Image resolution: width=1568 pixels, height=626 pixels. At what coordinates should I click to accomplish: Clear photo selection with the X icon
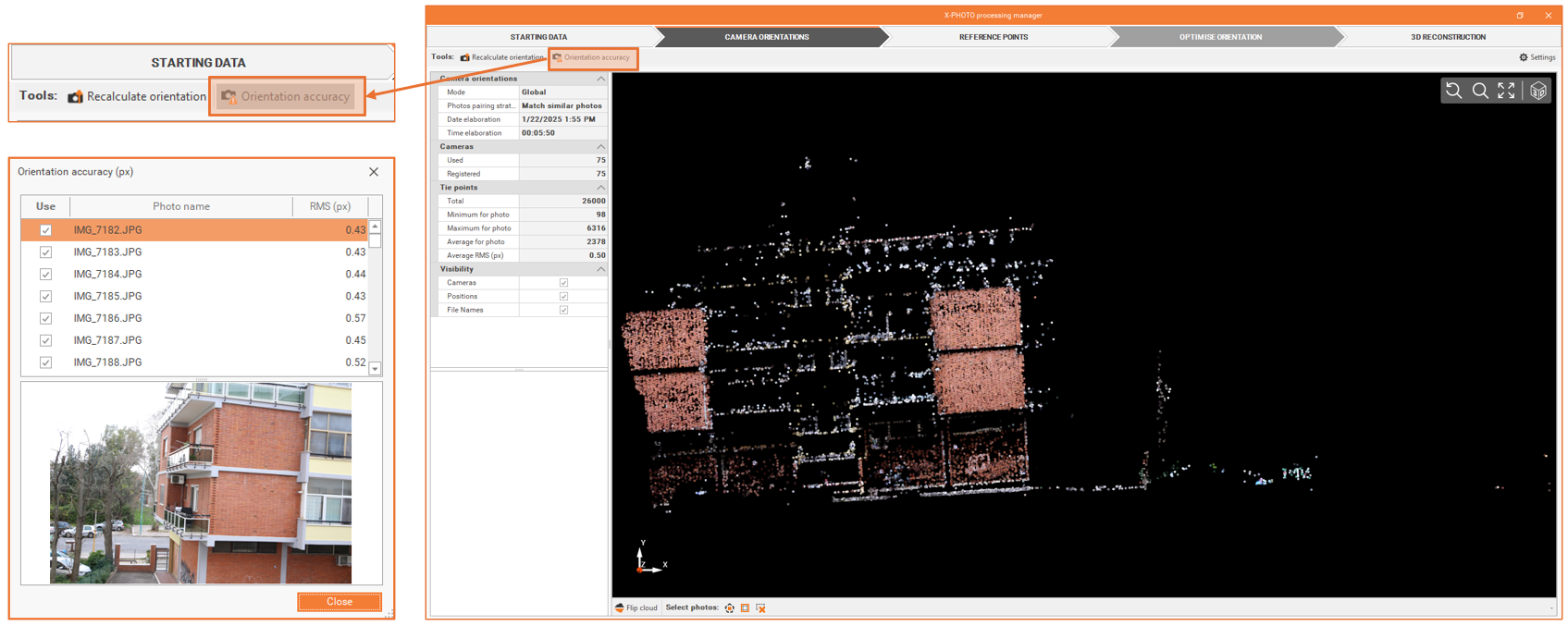761,608
